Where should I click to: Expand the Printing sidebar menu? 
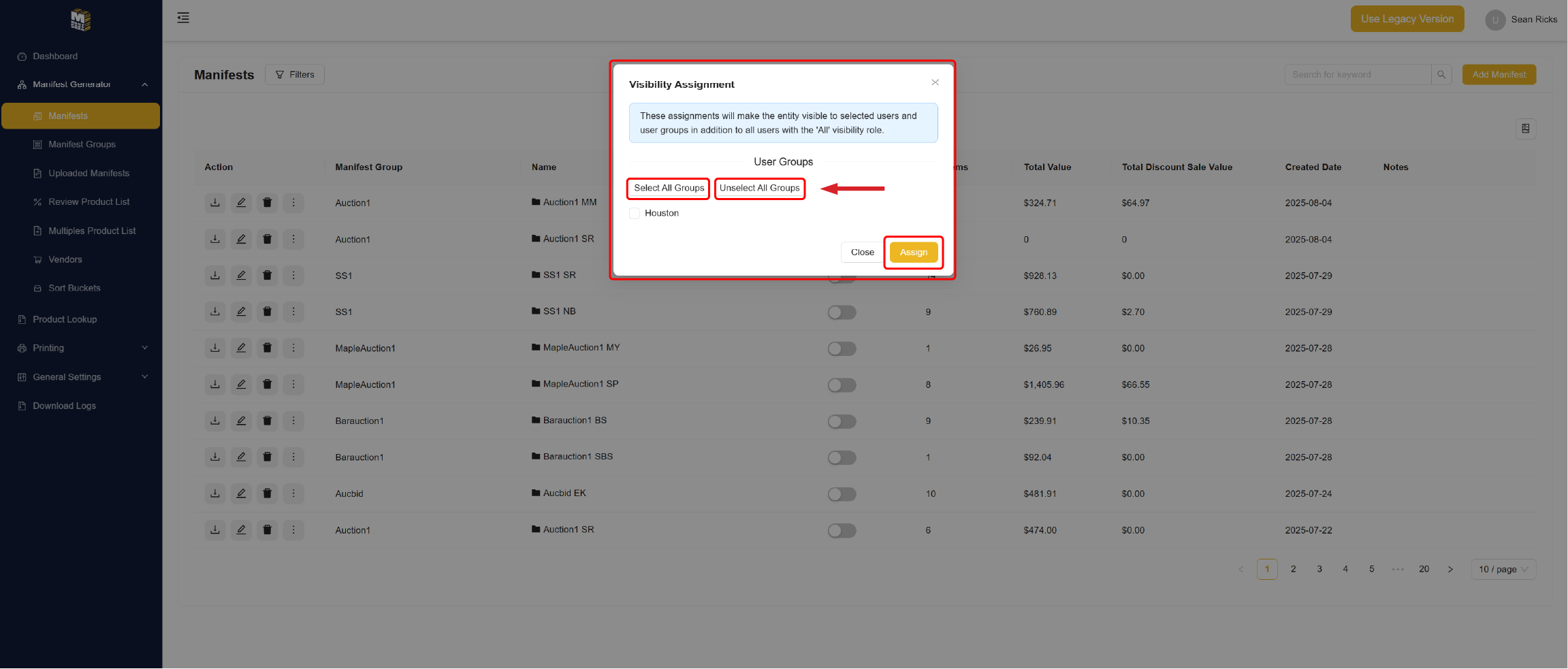click(82, 348)
